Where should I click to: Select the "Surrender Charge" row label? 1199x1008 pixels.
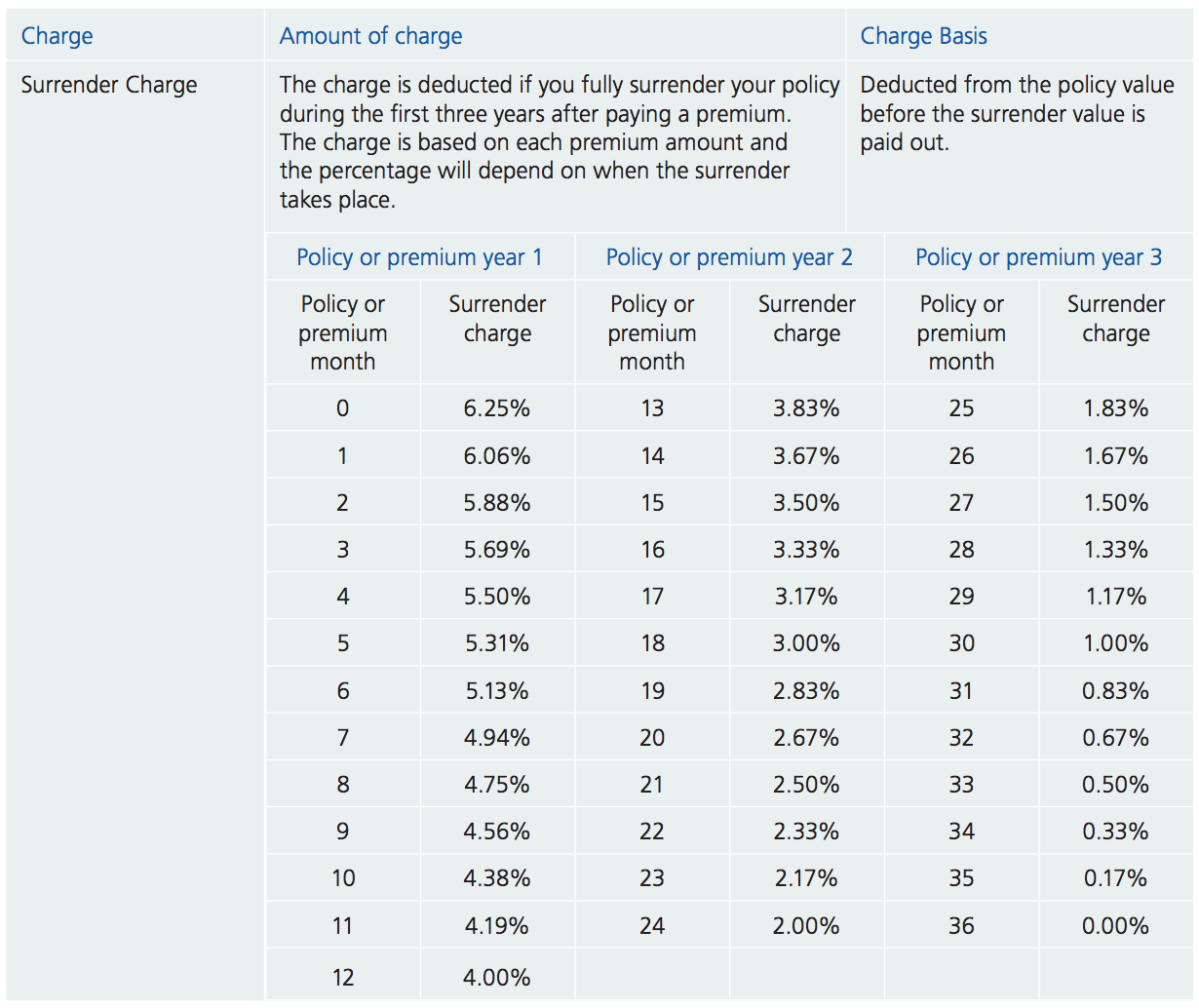109,85
